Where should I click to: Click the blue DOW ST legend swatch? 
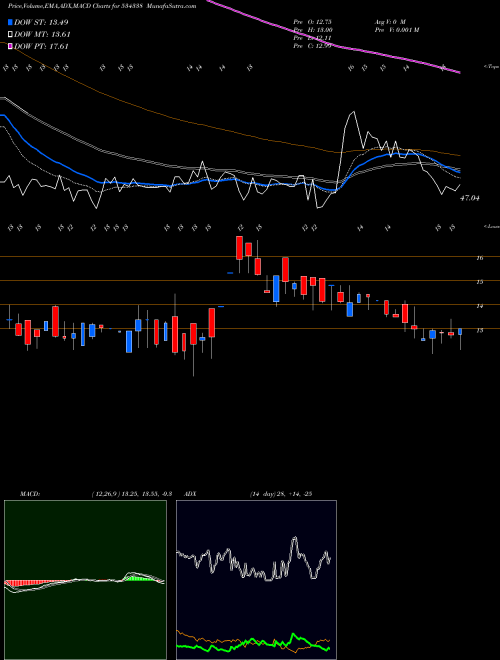(x=11, y=22)
